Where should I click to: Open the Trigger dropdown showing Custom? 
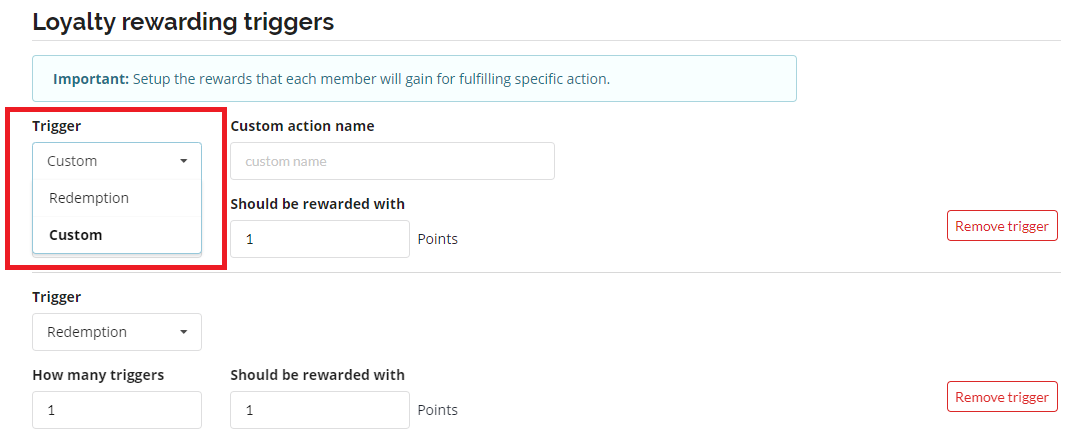click(116, 161)
